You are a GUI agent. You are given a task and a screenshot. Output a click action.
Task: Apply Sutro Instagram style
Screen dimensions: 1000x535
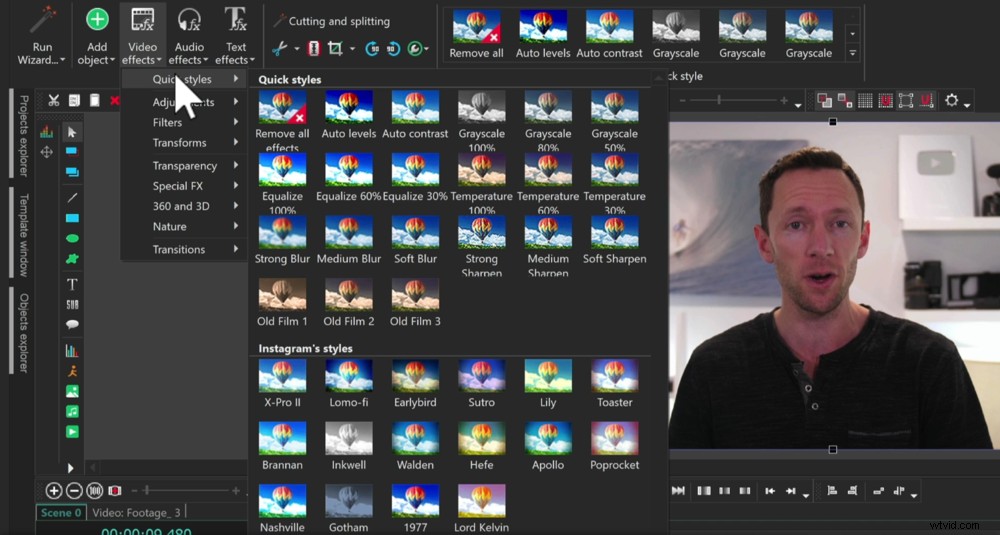[482, 383]
